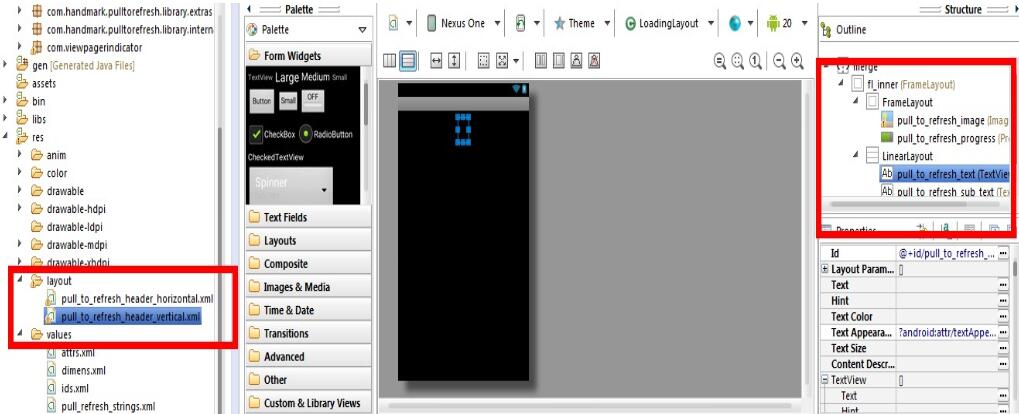This screenshot has height=414, width=1019.
Task: Open the dimens.xml file
Action: (x=75, y=370)
